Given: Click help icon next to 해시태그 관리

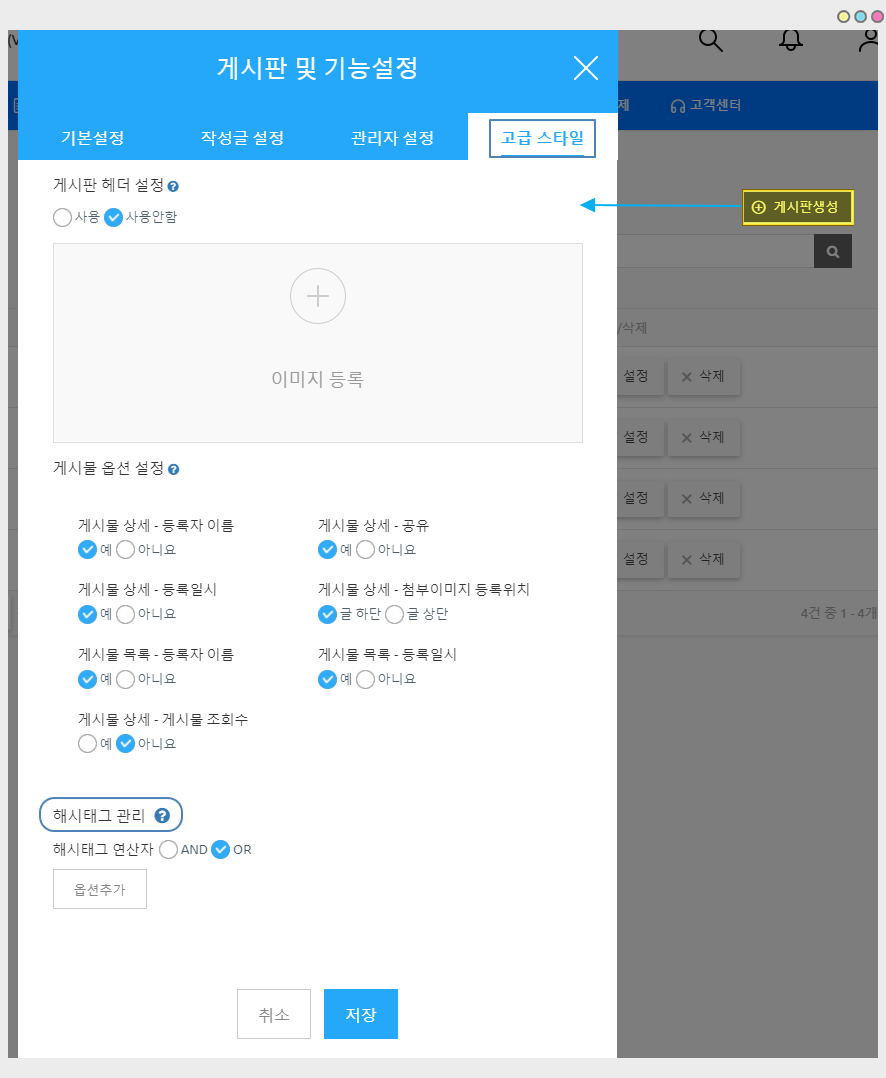Looking at the screenshot, I should pos(162,816).
